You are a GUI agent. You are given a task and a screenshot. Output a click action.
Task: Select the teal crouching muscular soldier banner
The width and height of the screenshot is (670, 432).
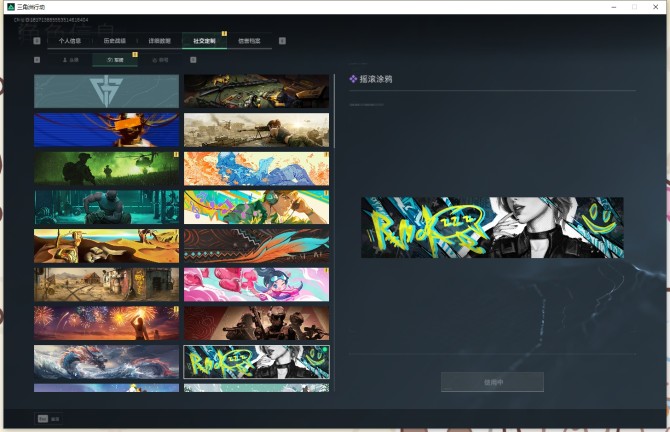tap(106, 207)
